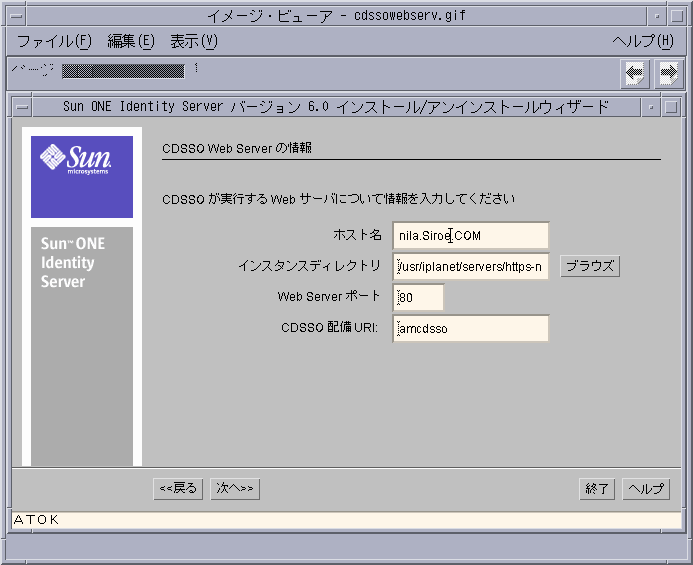Click the Web Server ポート field

click(418, 297)
